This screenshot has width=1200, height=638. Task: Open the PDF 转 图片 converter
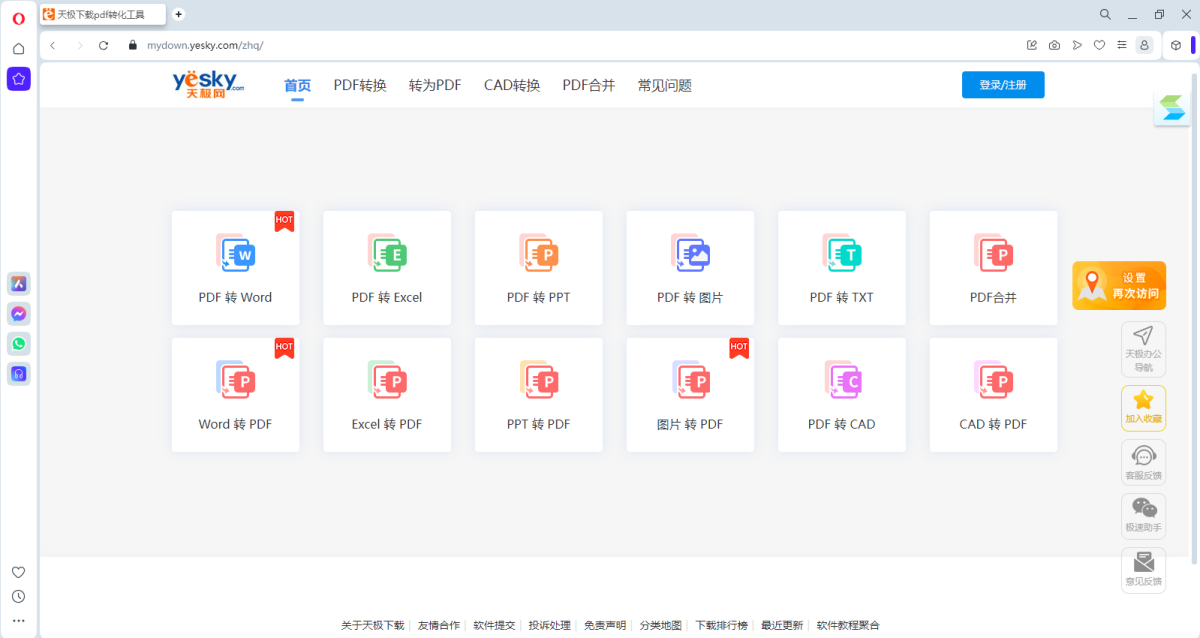690,267
